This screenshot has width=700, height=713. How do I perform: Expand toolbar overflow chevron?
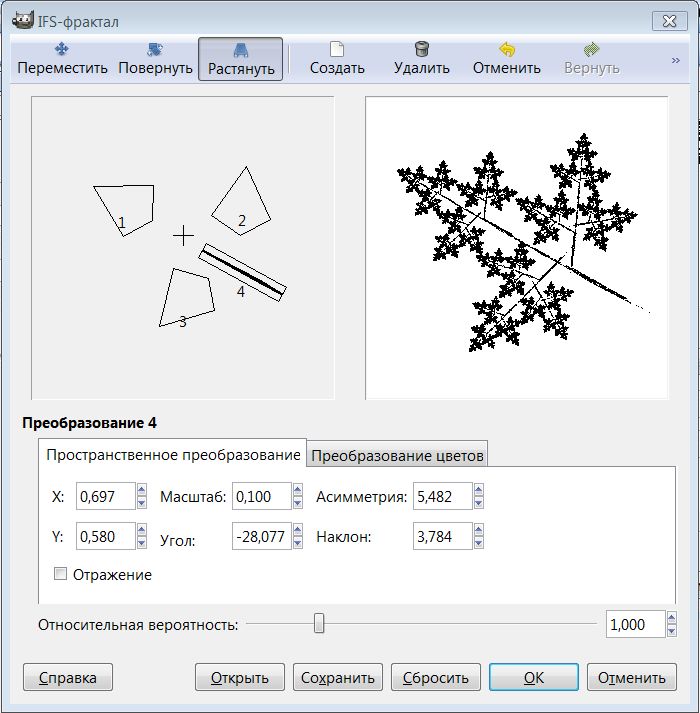click(675, 60)
